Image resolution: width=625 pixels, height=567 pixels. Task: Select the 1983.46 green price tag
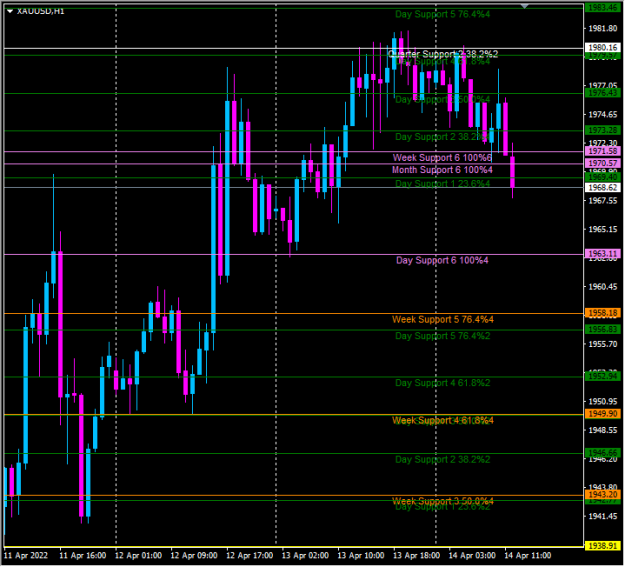603,8
